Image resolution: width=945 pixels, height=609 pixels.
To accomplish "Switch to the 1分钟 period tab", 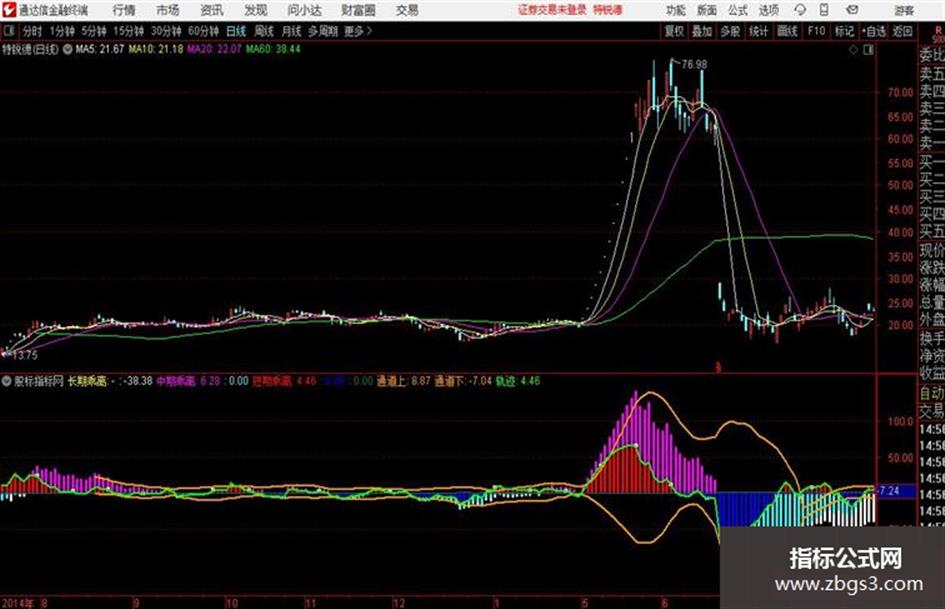I will pyautogui.click(x=61, y=31).
